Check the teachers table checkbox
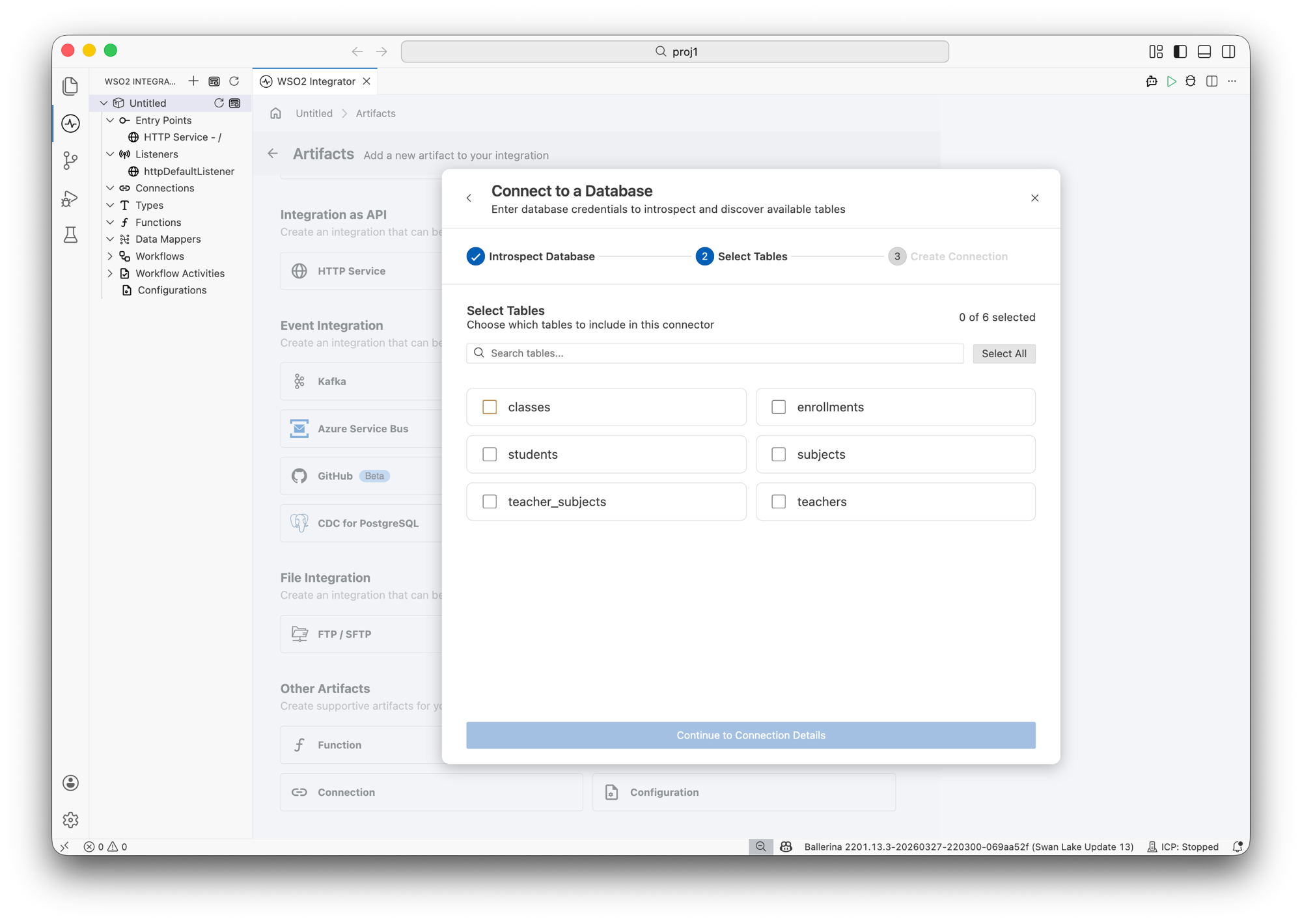Image resolution: width=1302 pixels, height=924 pixels. 779,502
